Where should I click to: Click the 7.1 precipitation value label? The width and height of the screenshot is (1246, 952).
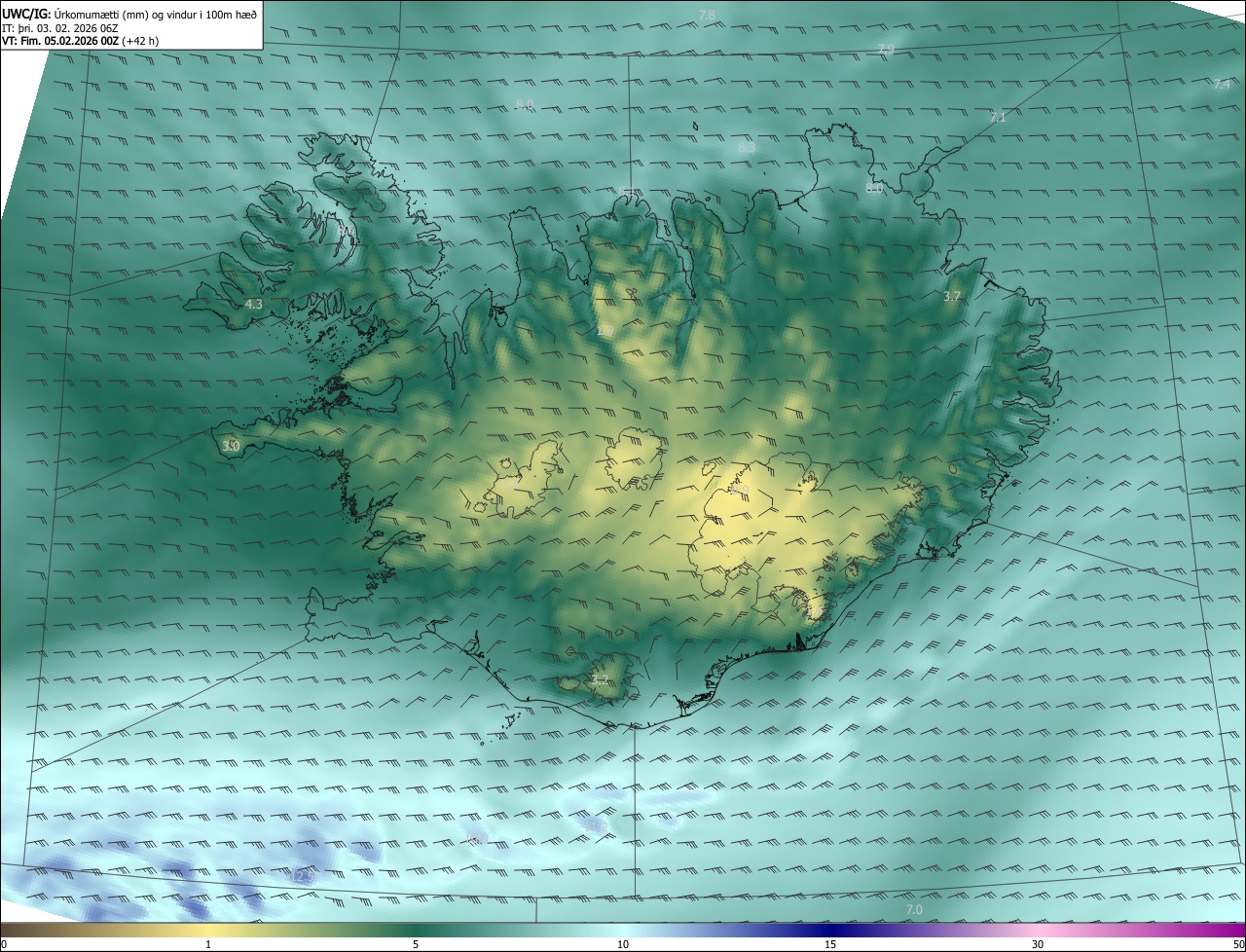pos(998,117)
